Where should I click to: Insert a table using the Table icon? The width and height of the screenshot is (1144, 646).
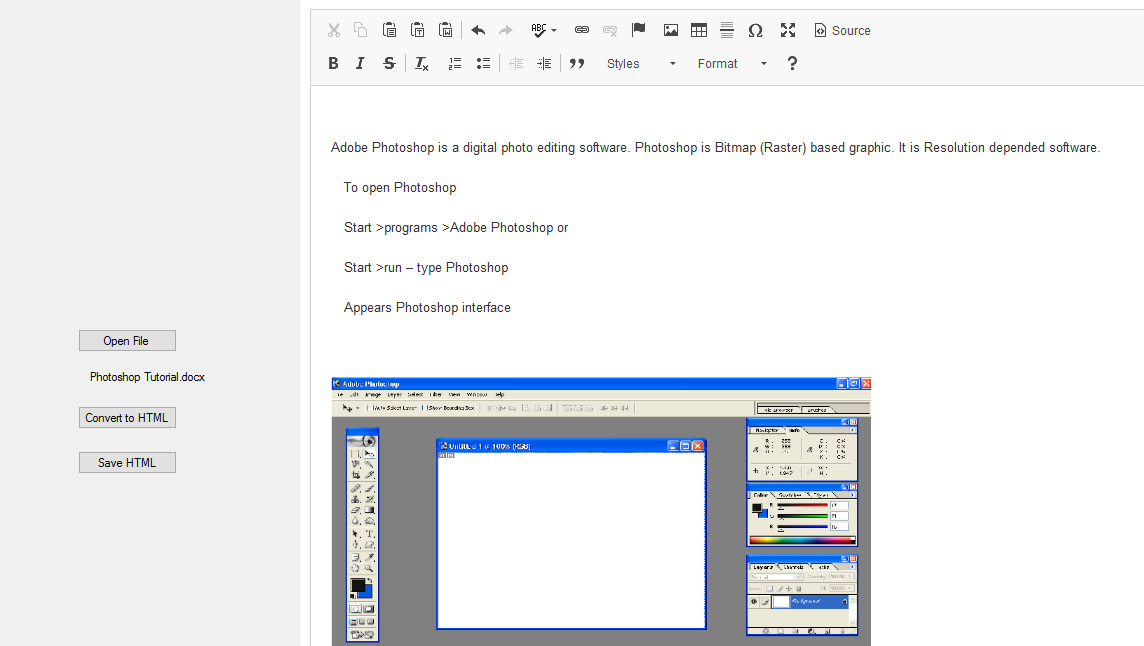point(699,30)
